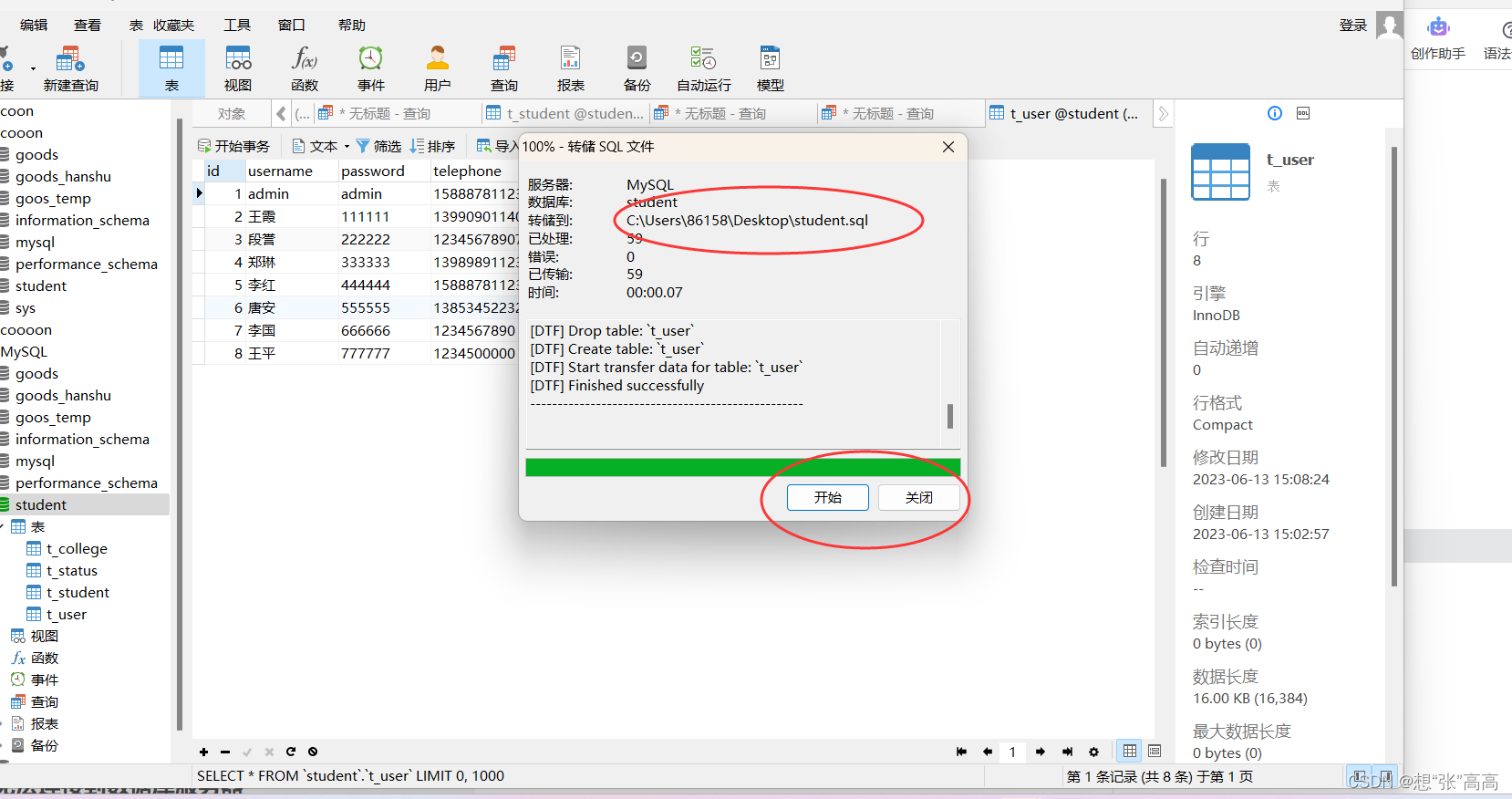Image resolution: width=1512 pixels, height=799 pixels.
Task: Click the 新建查询 (New Query) icon
Action: coord(70,68)
